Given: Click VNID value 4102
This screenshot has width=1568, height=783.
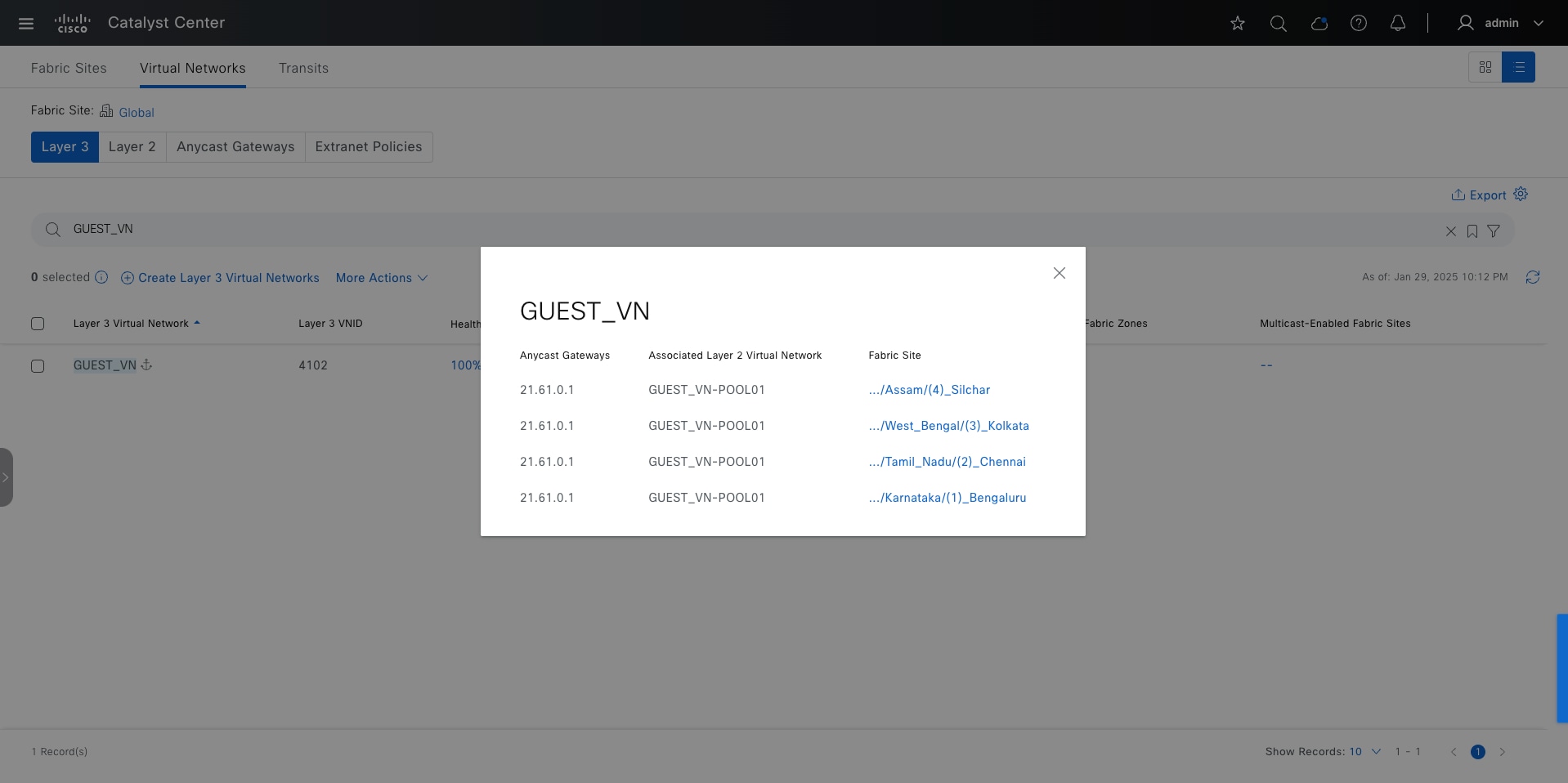Looking at the screenshot, I should [x=313, y=365].
